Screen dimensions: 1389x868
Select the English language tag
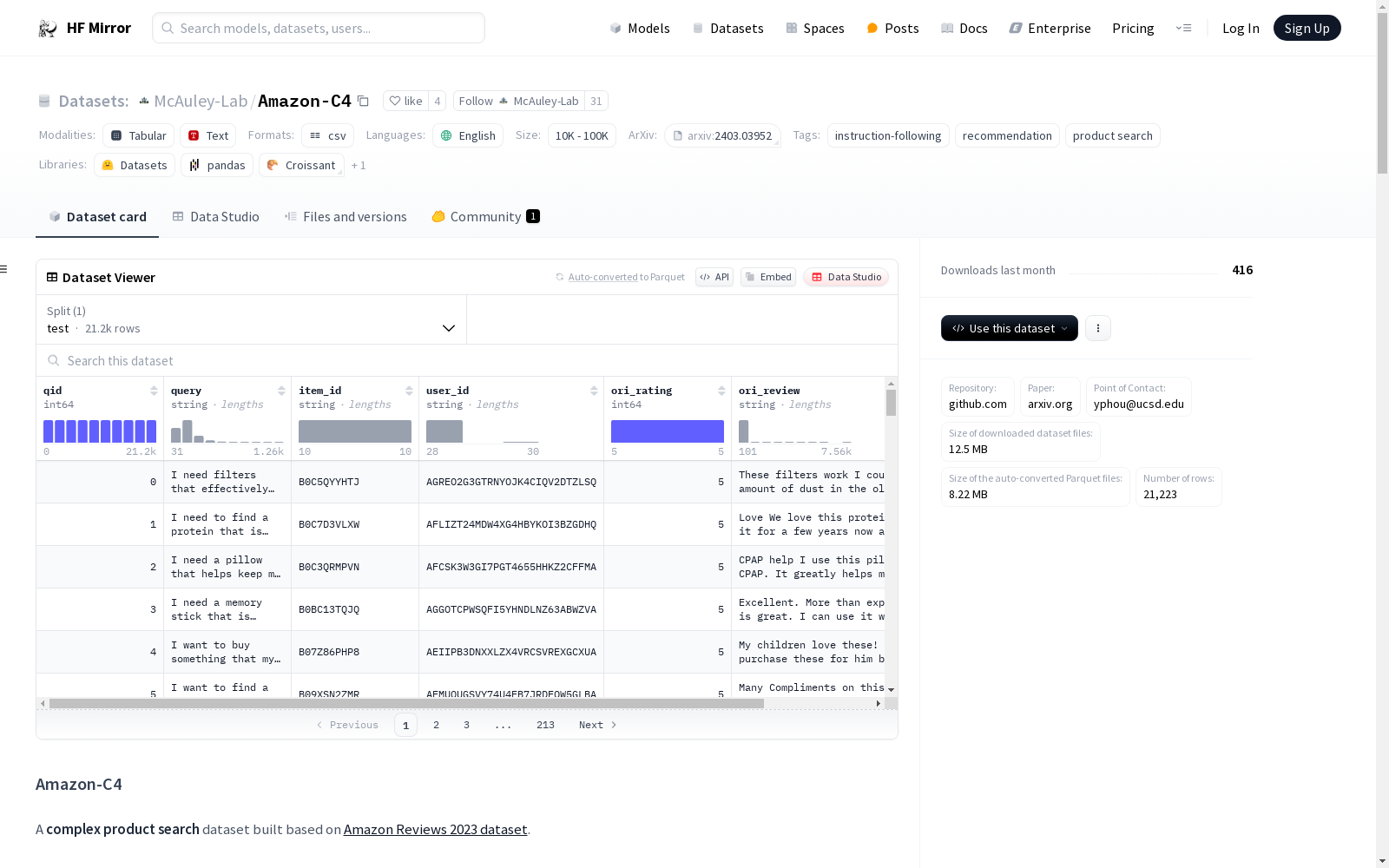click(x=468, y=135)
